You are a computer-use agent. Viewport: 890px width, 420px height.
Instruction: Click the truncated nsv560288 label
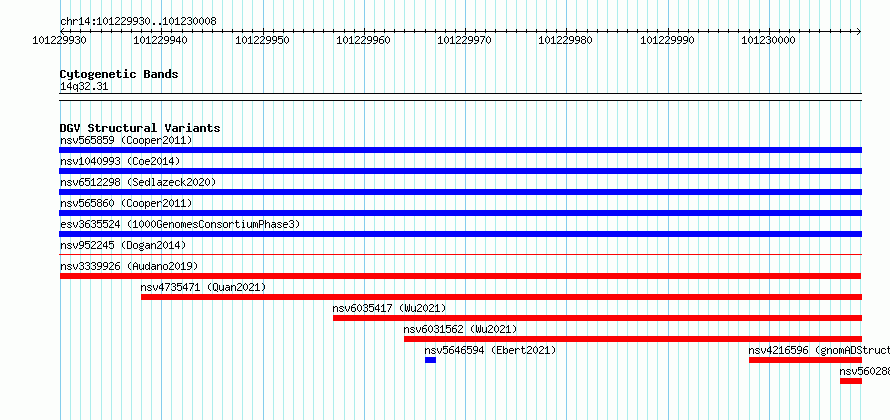[x=864, y=371]
